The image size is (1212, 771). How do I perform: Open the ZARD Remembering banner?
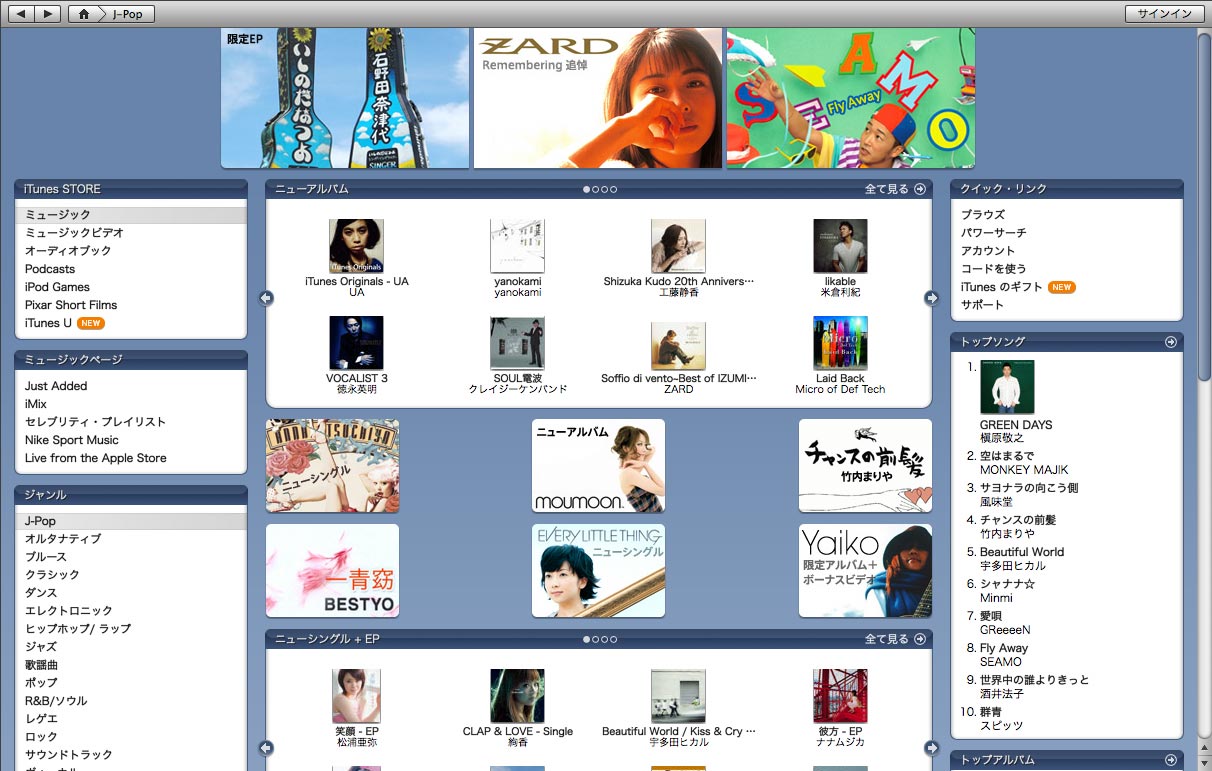597,98
